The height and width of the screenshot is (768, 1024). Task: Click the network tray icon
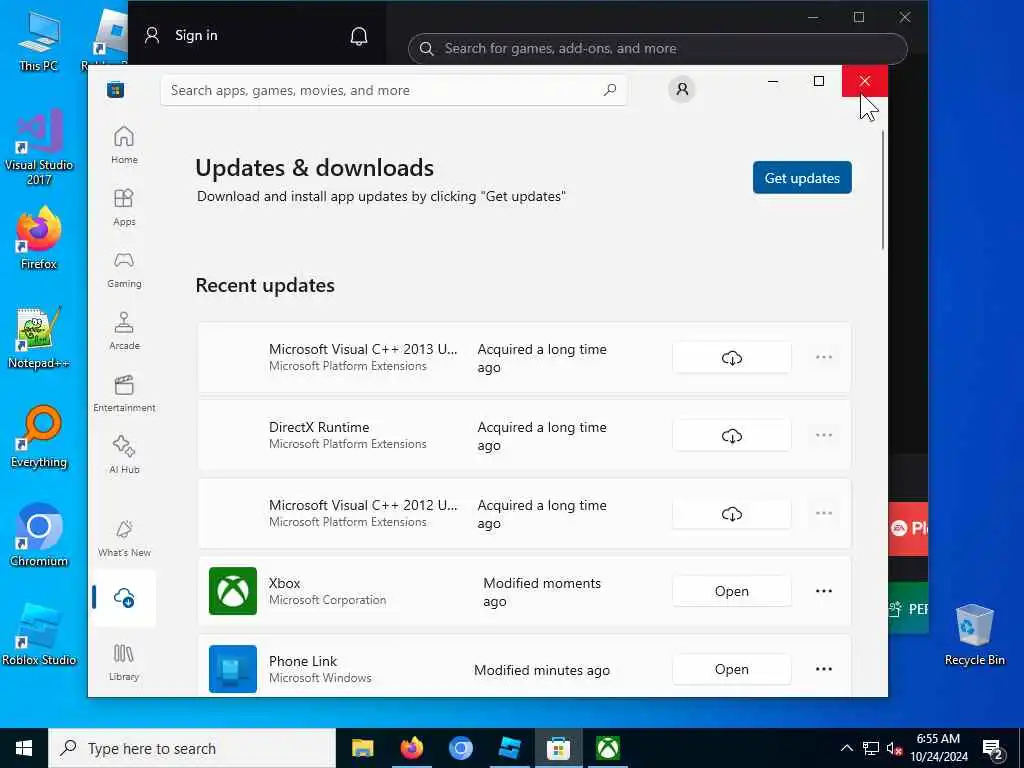pos(871,748)
